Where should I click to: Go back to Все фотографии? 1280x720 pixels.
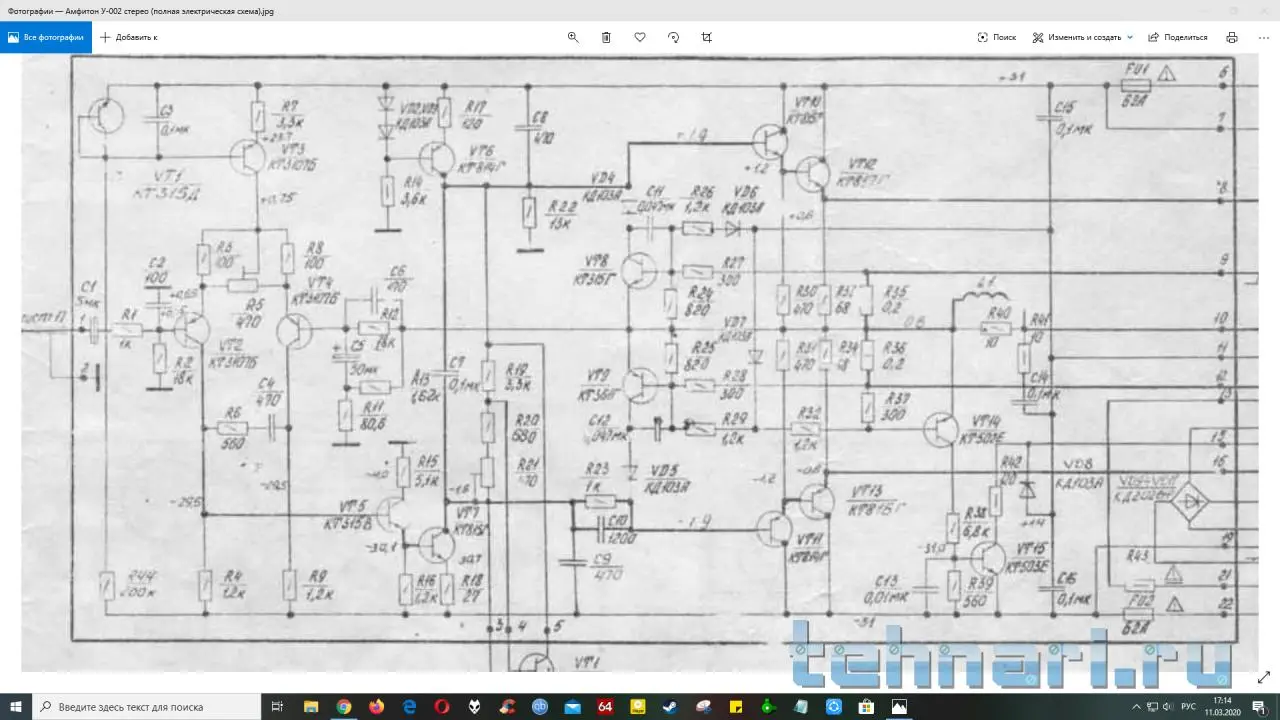coord(46,37)
